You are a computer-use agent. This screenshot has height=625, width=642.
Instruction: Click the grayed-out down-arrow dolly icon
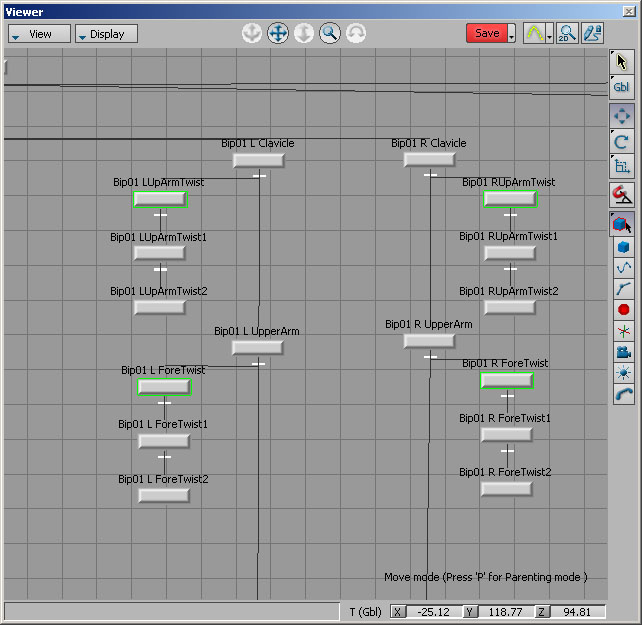(303, 33)
